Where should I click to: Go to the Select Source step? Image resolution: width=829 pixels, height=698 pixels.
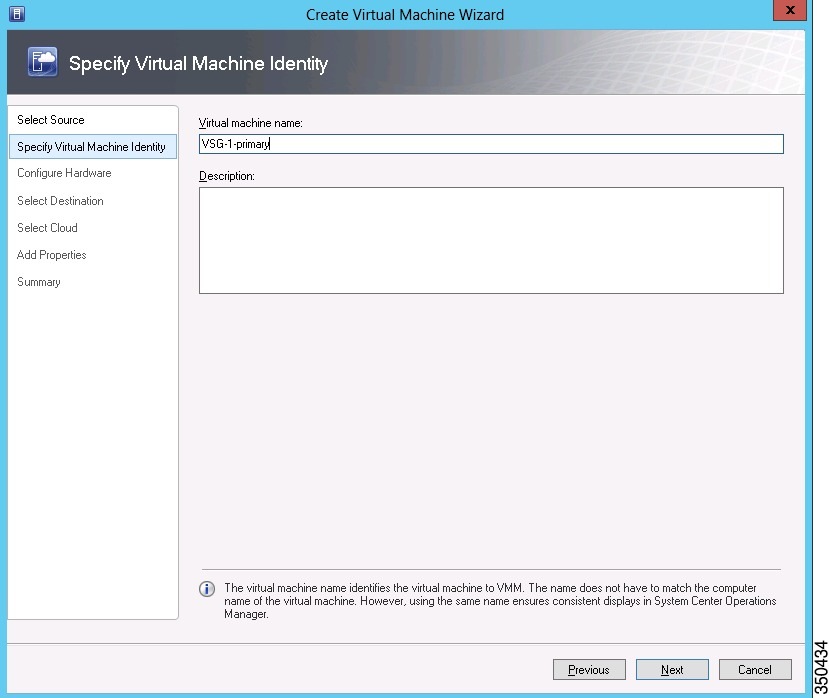(x=51, y=120)
